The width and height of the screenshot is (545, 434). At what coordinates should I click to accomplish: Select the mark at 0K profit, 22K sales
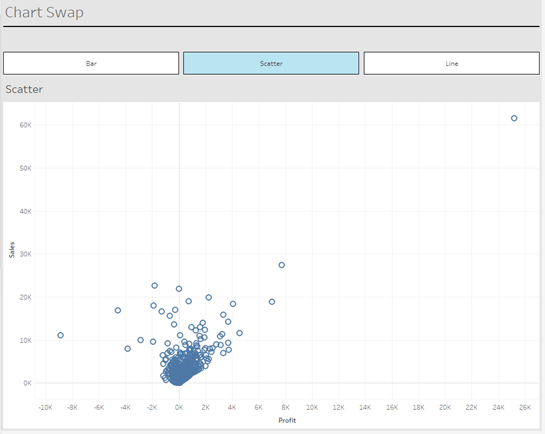pyautogui.click(x=179, y=289)
